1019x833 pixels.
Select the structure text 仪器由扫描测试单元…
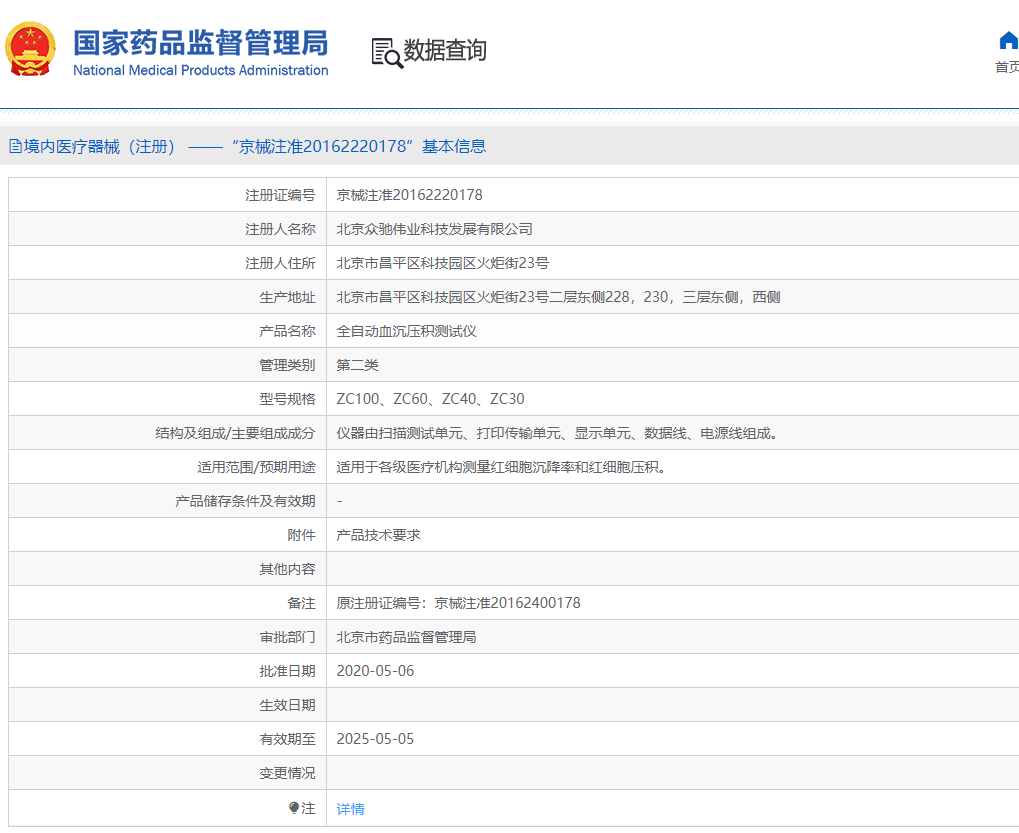click(558, 433)
